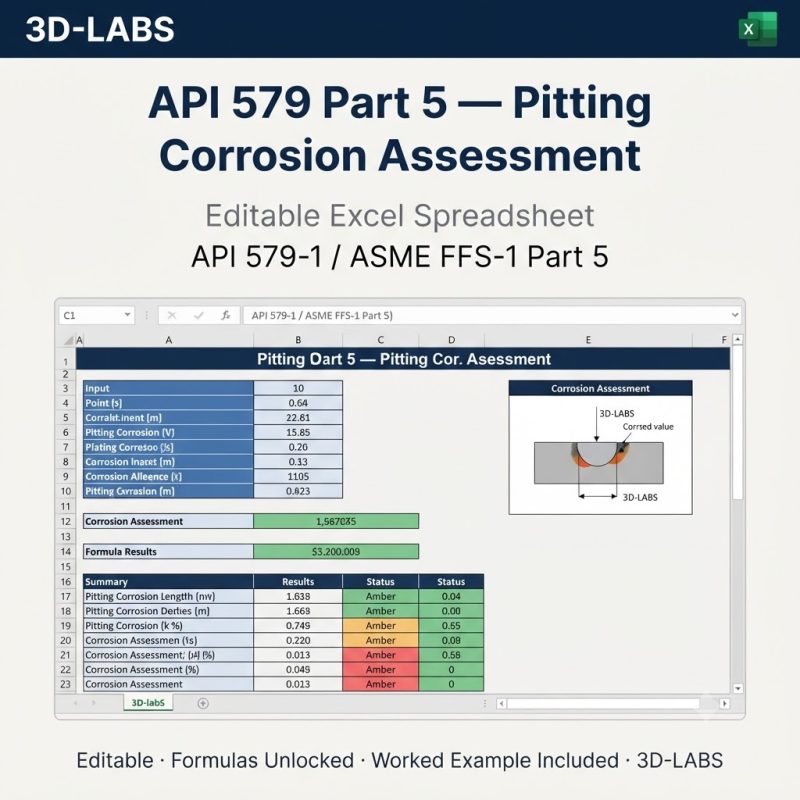The width and height of the screenshot is (800, 800).
Task: Click the cell with value 1105
Action: [x=298, y=477]
